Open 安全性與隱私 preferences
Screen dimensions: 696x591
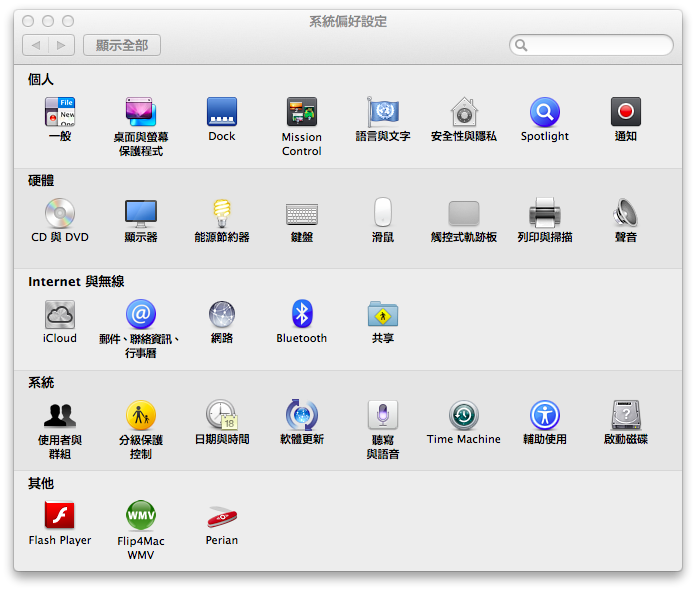pos(464,112)
